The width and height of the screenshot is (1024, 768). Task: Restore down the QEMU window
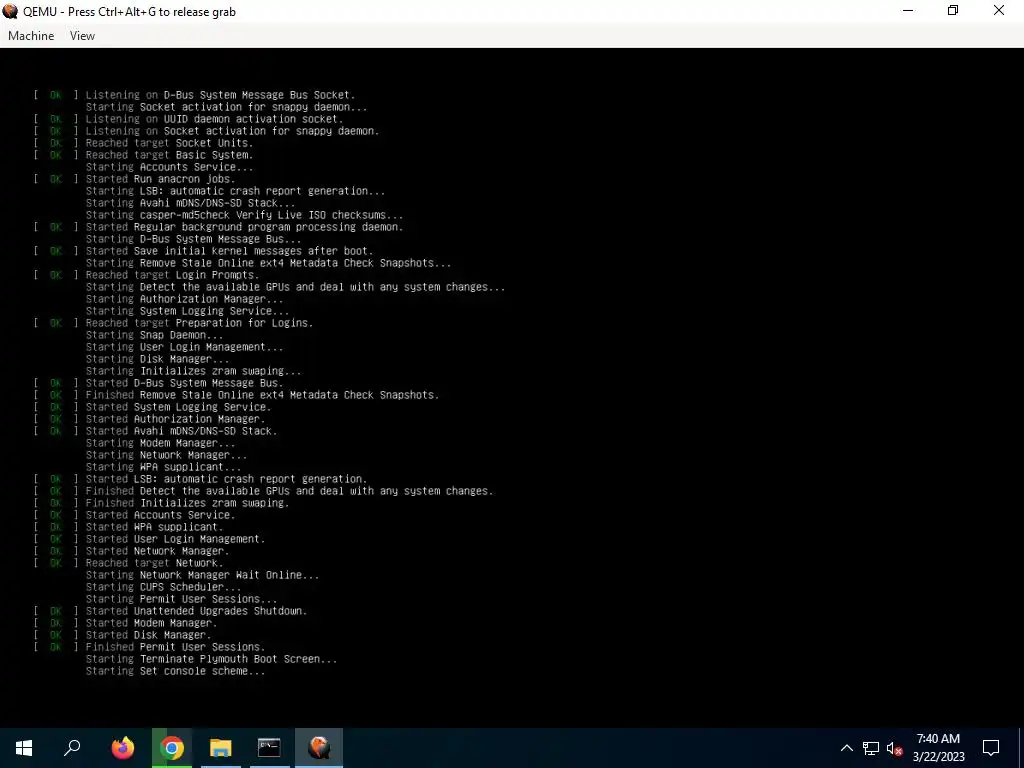point(953,11)
